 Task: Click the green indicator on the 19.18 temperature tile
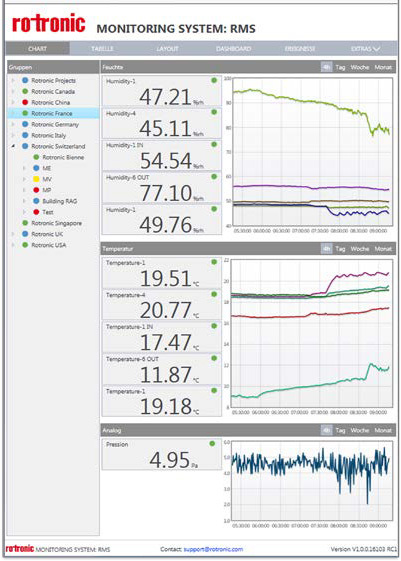coord(214,391)
